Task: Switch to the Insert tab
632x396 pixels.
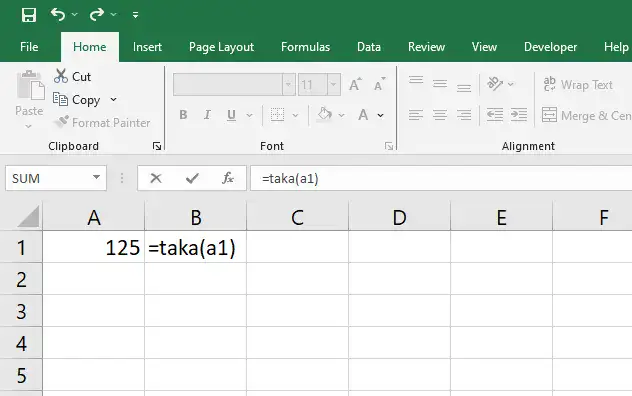Action: [x=147, y=47]
